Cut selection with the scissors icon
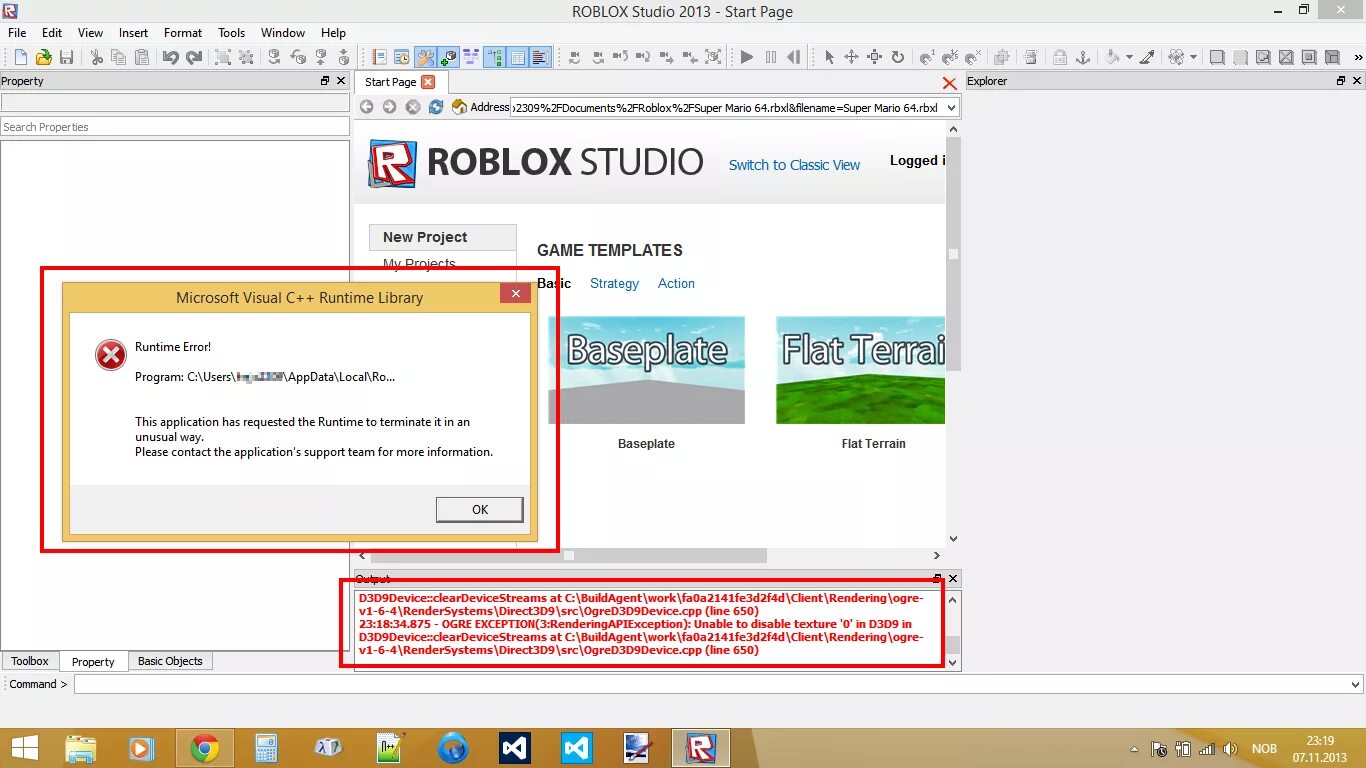Image resolution: width=1366 pixels, height=768 pixels. 96,58
